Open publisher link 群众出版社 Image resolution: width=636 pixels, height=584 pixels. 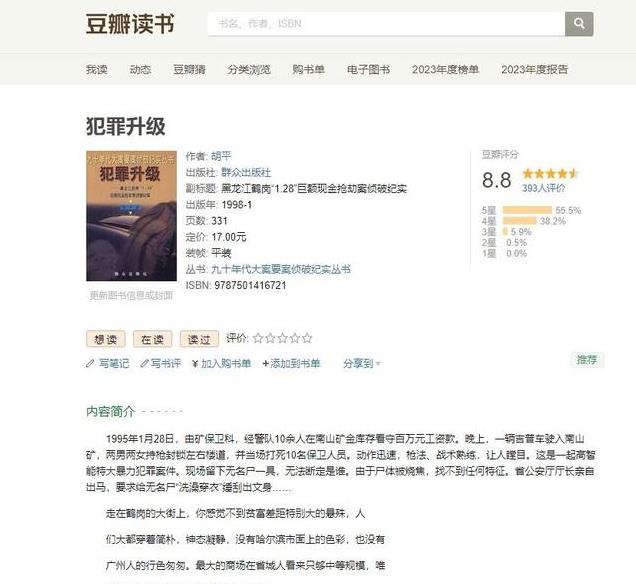click(246, 172)
